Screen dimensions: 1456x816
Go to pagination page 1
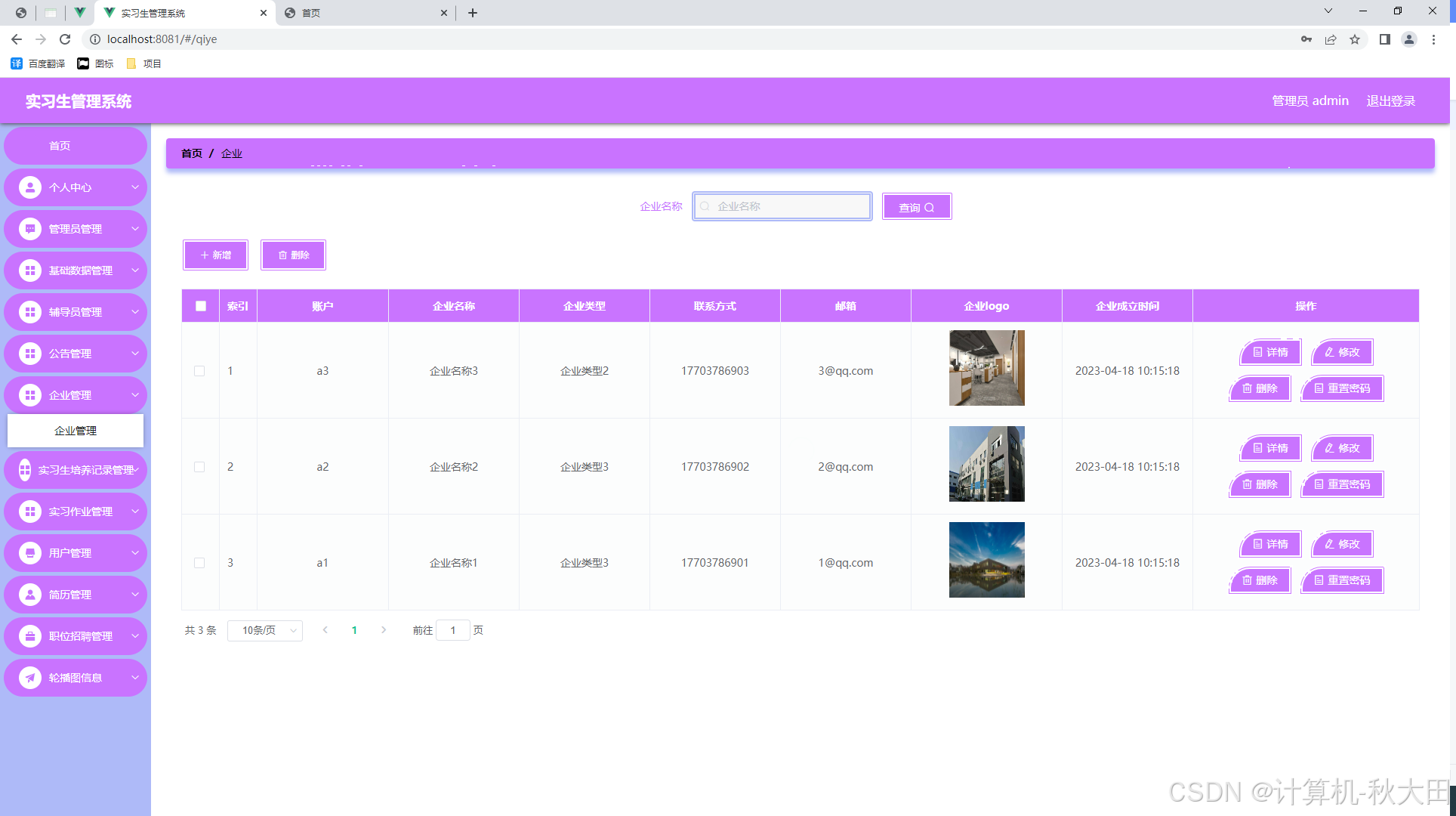click(x=354, y=630)
